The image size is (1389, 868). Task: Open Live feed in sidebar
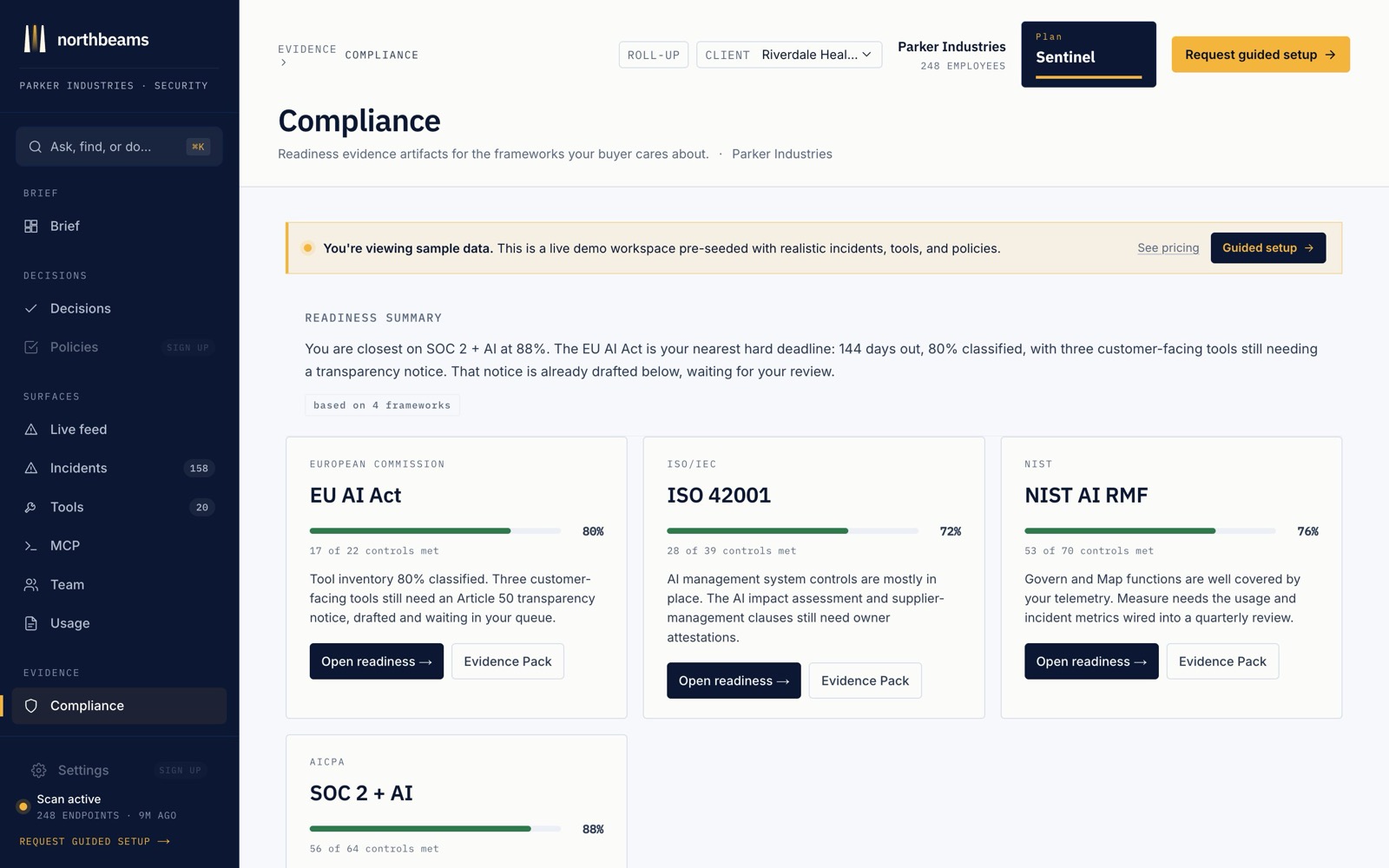[x=119, y=430]
